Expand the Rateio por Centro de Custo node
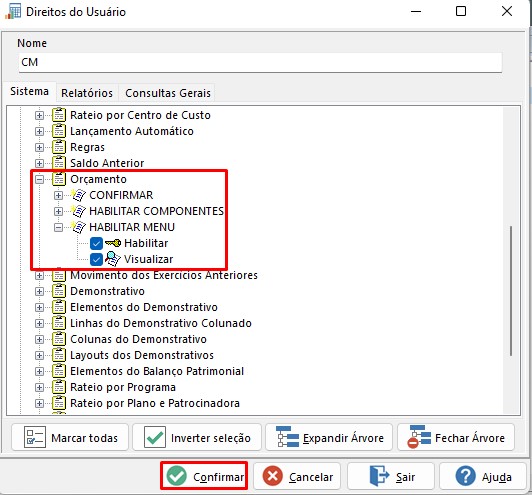This screenshot has width=532, height=495. 39,115
